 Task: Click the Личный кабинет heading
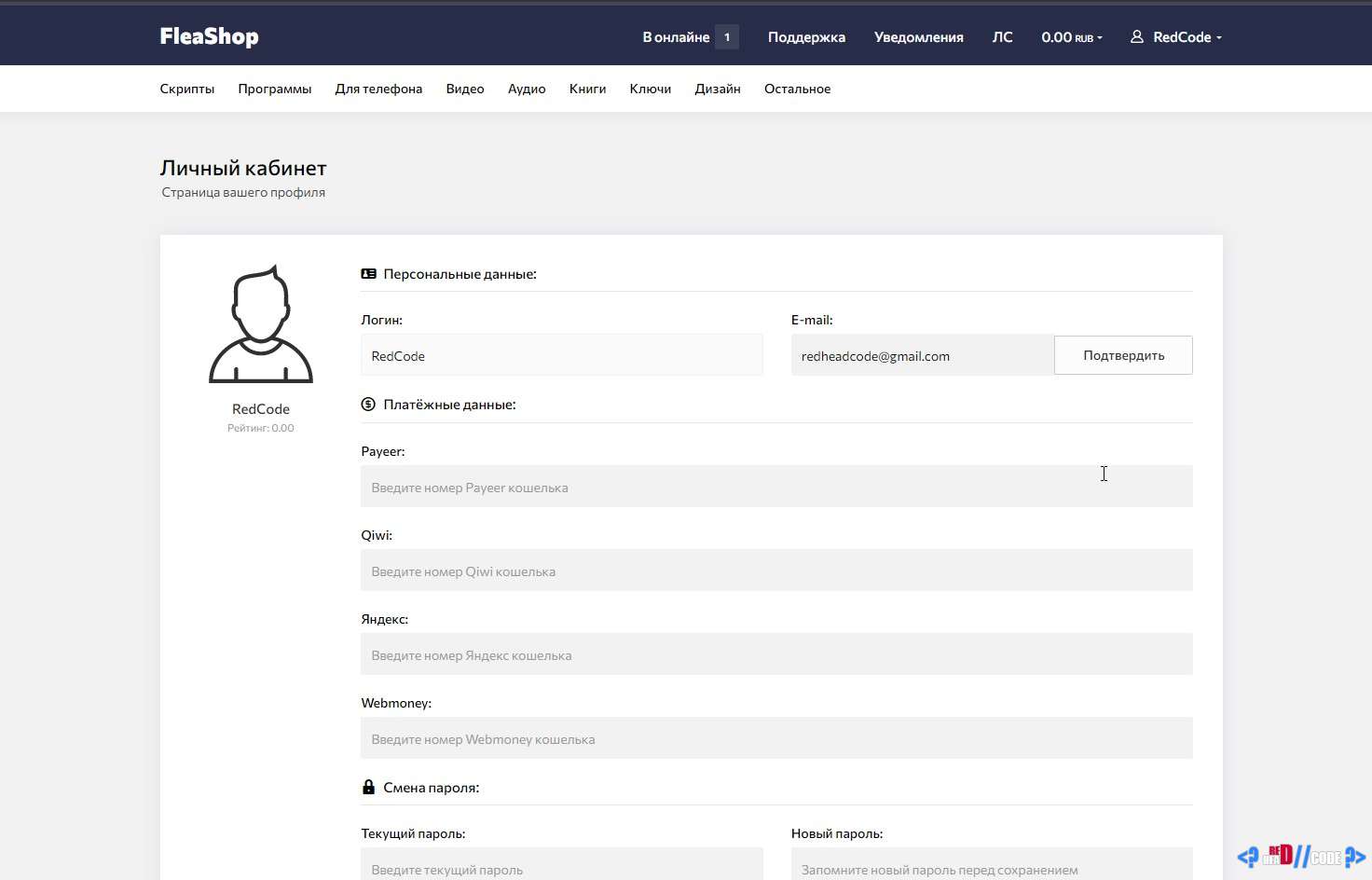243,168
